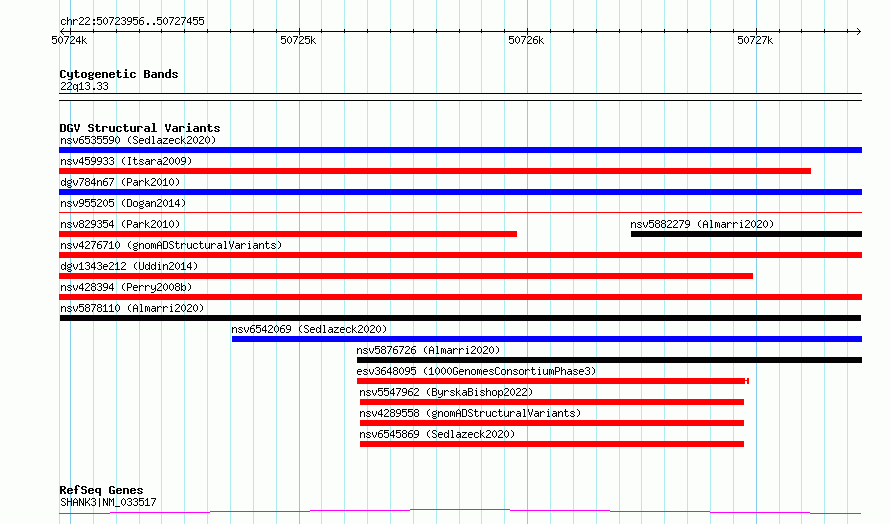Click the right arrowhead of the ruler

[x=859, y=31]
